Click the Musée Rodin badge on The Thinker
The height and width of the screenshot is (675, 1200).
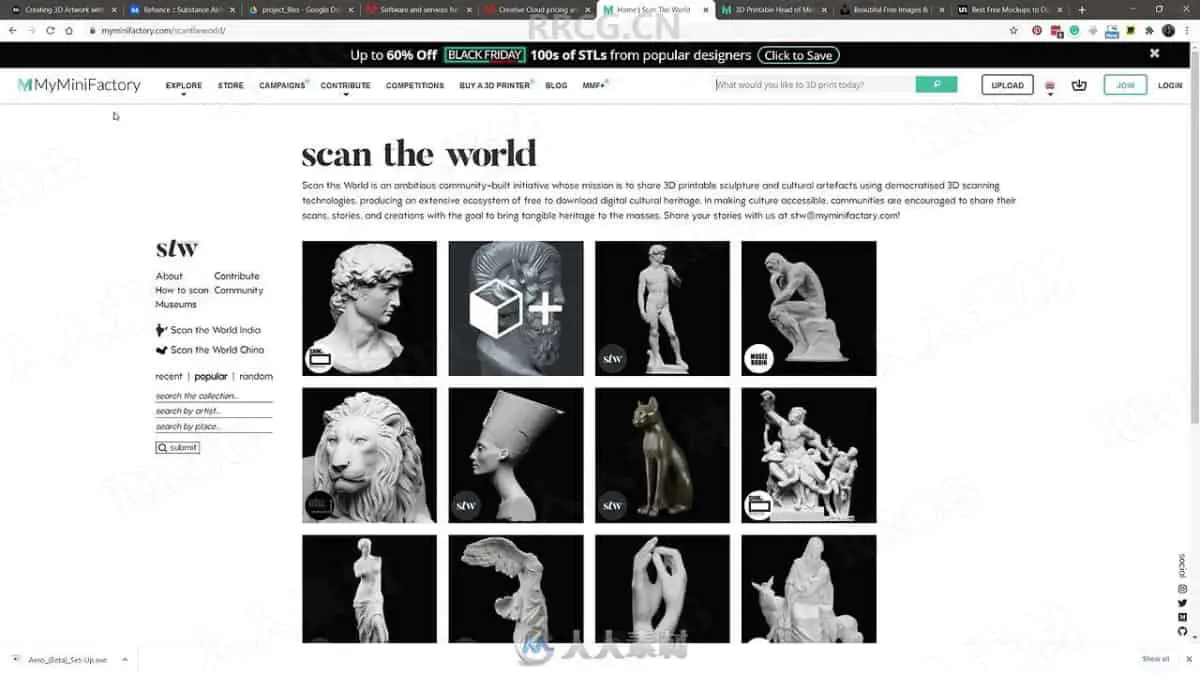point(758,358)
